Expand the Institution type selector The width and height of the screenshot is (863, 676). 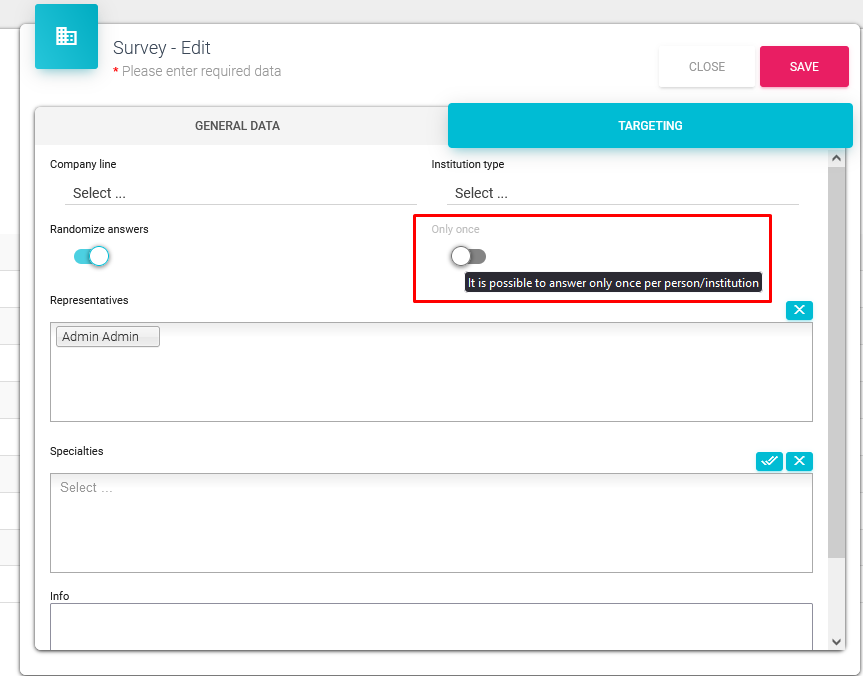[x=622, y=193]
